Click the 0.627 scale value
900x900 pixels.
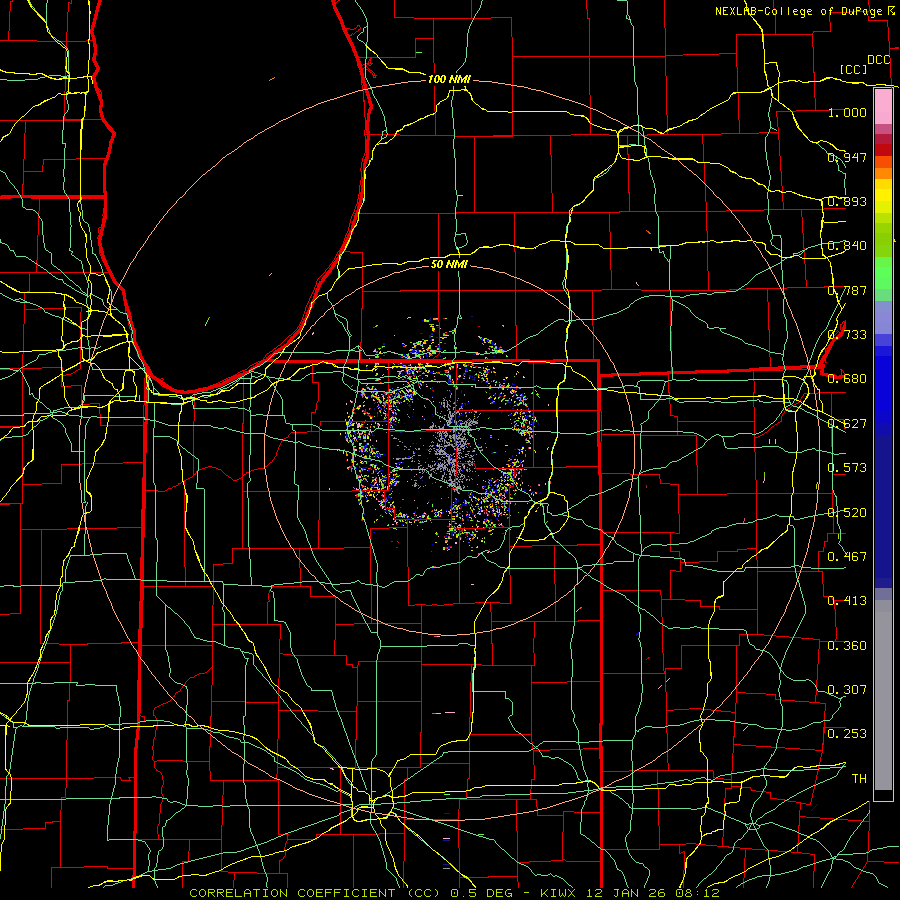847,424
